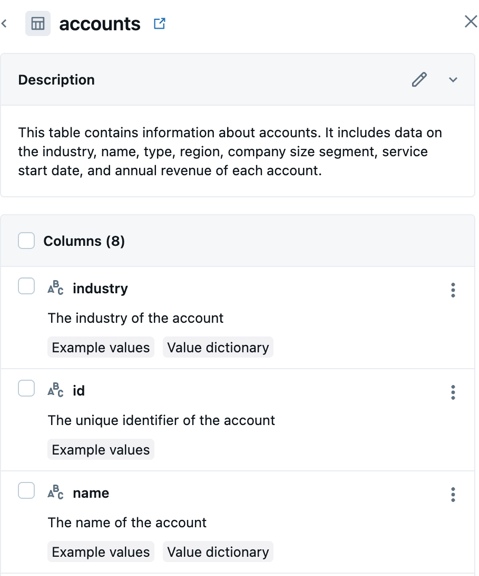Click the string type icon for industry
Viewport: 479px width, 576px height.
tap(55, 288)
